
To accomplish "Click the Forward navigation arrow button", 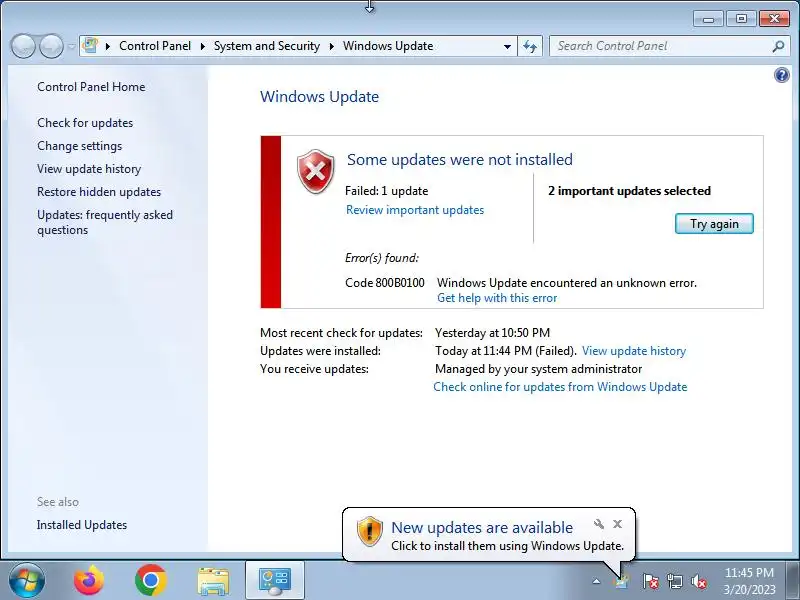I will click(x=51, y=46).
